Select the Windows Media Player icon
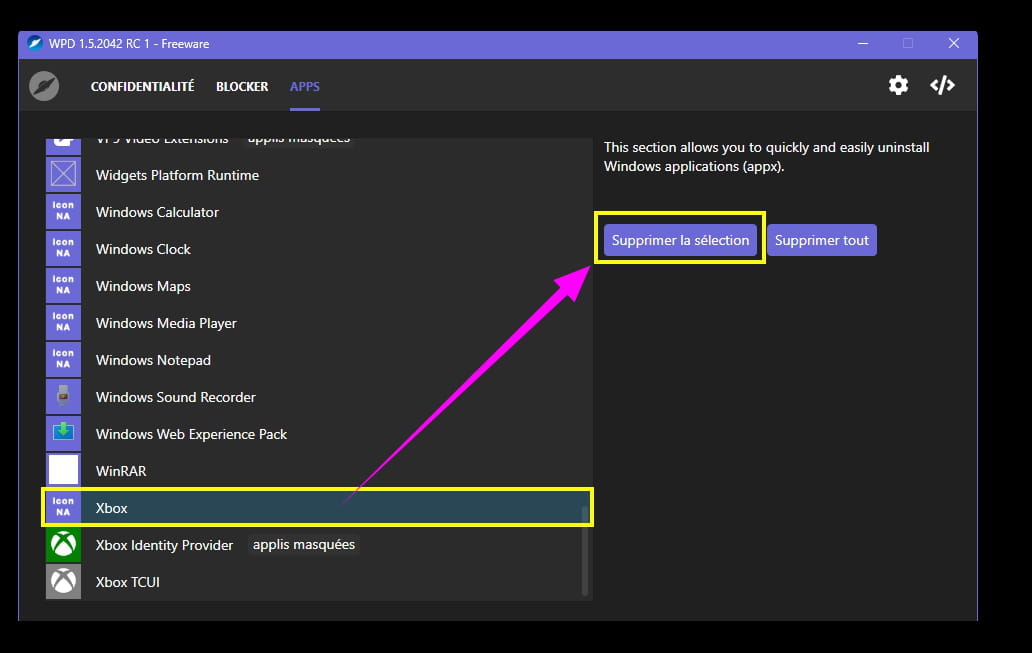This screenshot has height=653, width=1032. 63,322
